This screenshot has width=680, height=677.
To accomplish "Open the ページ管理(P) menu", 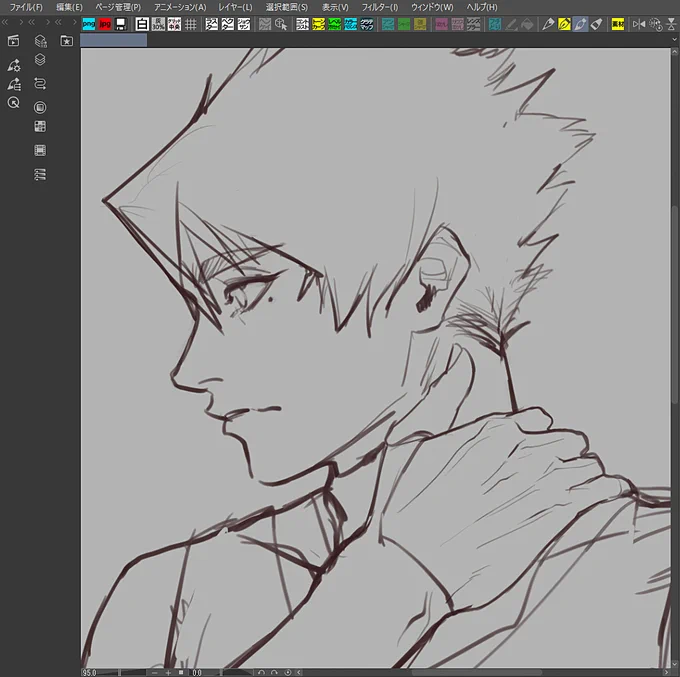I will click(x=118, y=7).
